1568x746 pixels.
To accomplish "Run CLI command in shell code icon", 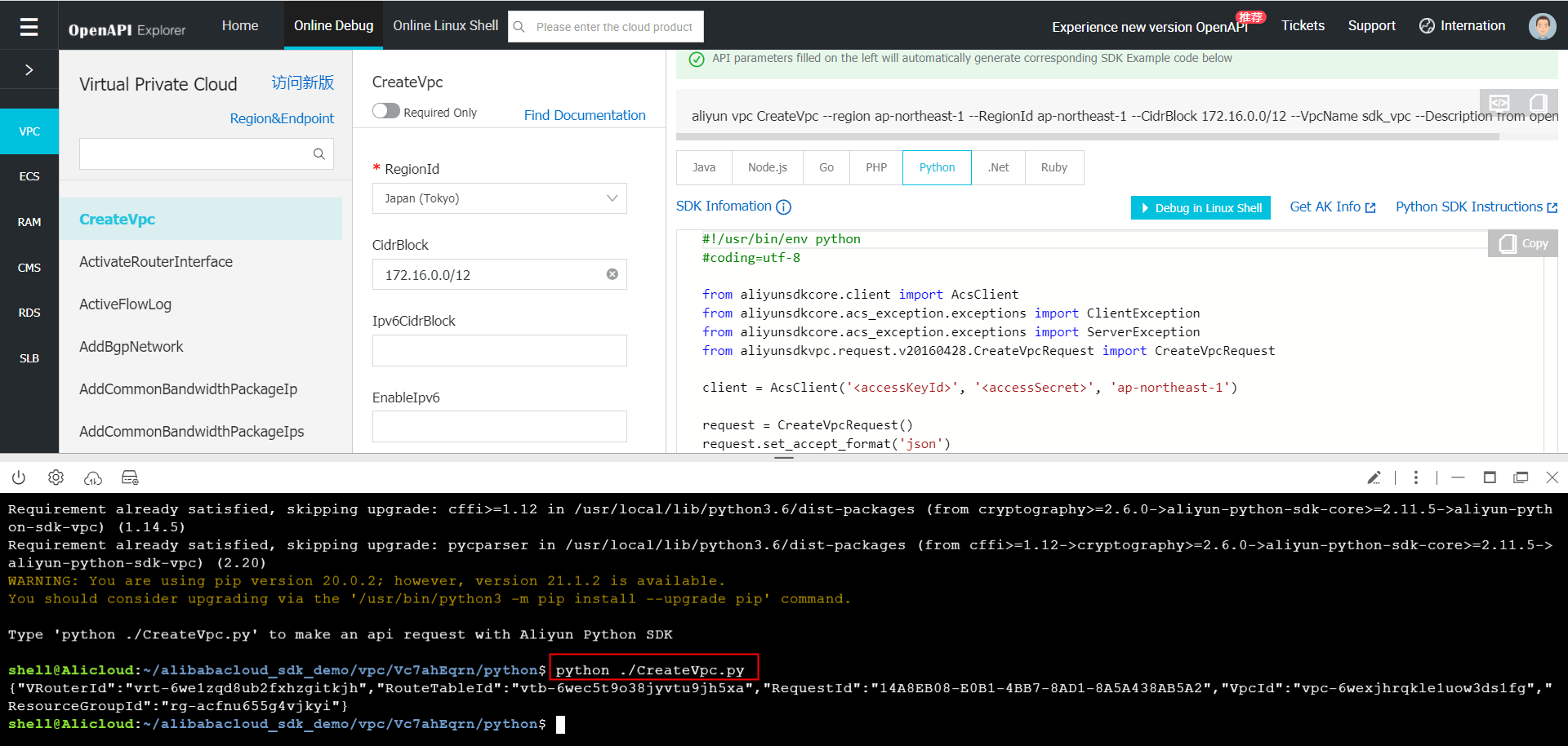I will tap(1499, 103).
